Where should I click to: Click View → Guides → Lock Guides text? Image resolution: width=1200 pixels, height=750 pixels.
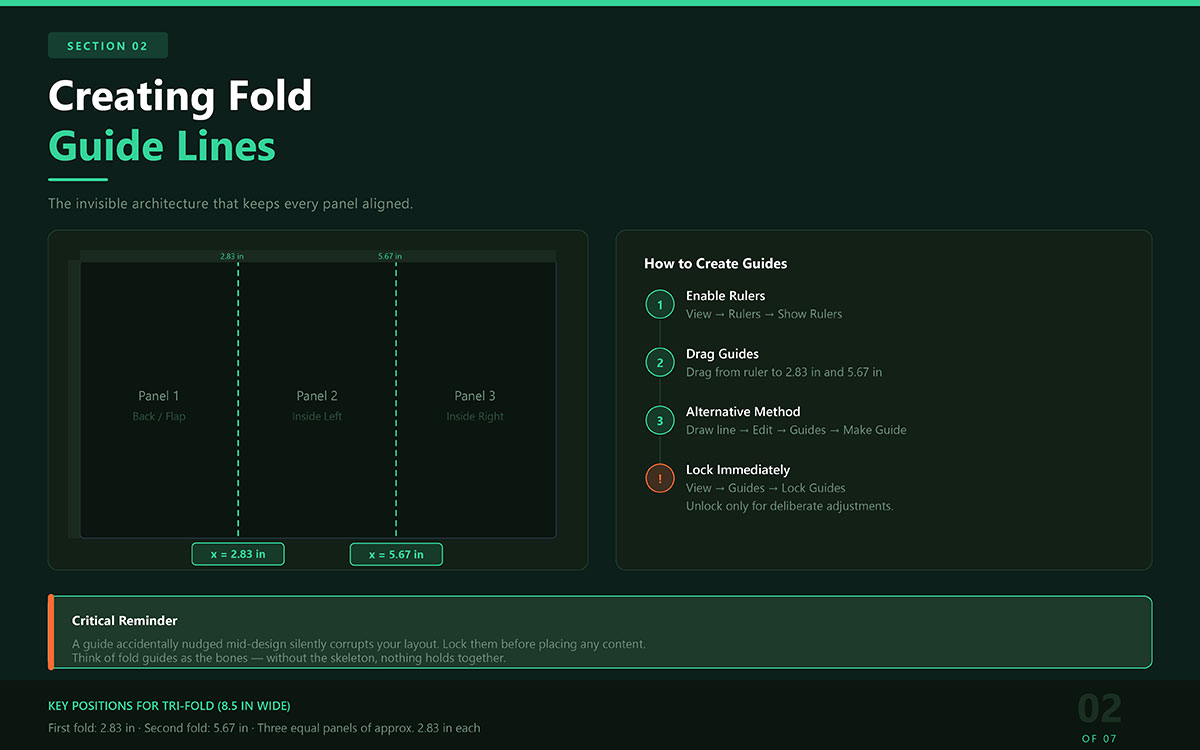[x=766, y=488]
